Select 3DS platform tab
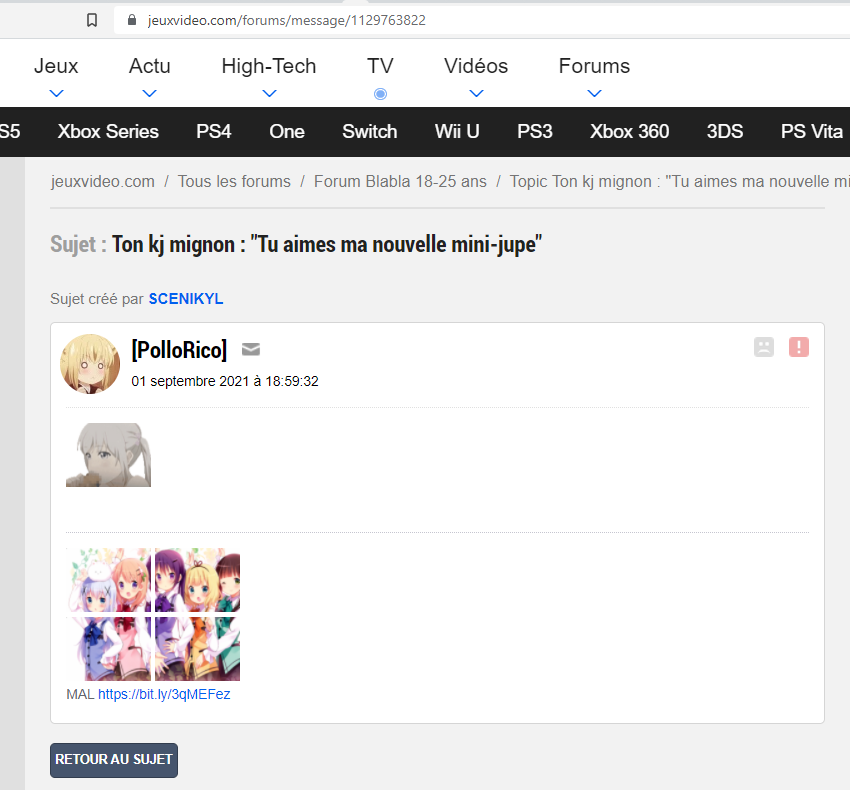This screenshot has height=790, width=850. tap(725, 132)
